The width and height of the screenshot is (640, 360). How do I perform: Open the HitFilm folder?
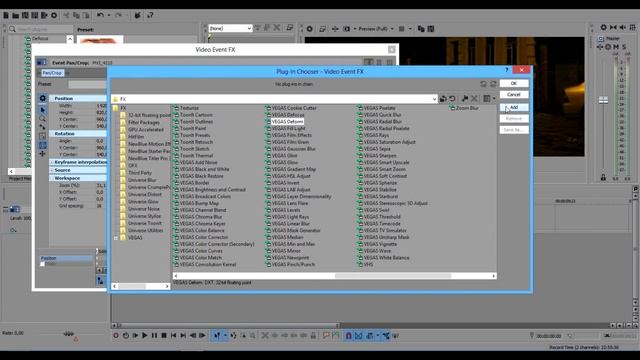[136, 137]
